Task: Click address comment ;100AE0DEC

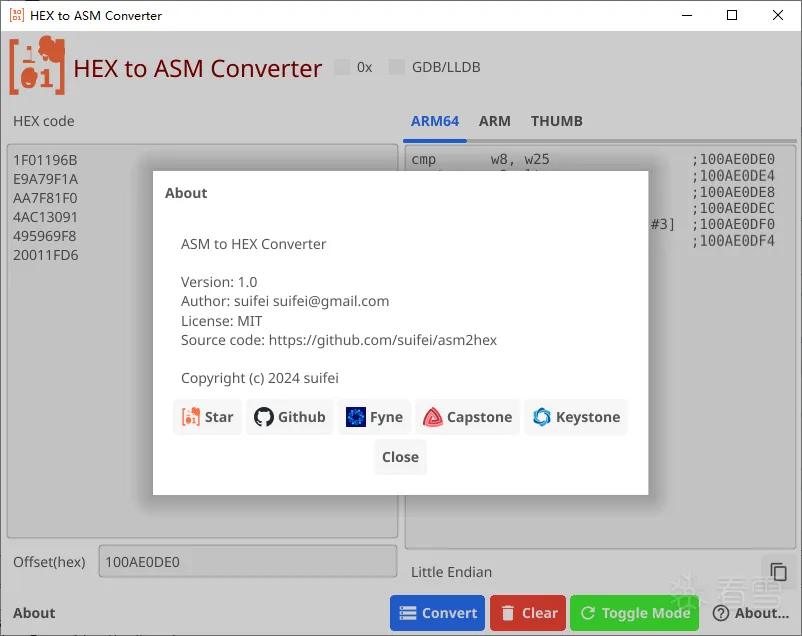Action: click(x=733, y=208)
